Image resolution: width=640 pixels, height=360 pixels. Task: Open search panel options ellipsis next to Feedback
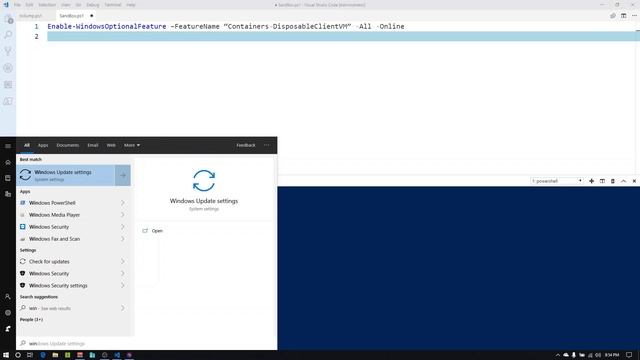pos(267,145)
